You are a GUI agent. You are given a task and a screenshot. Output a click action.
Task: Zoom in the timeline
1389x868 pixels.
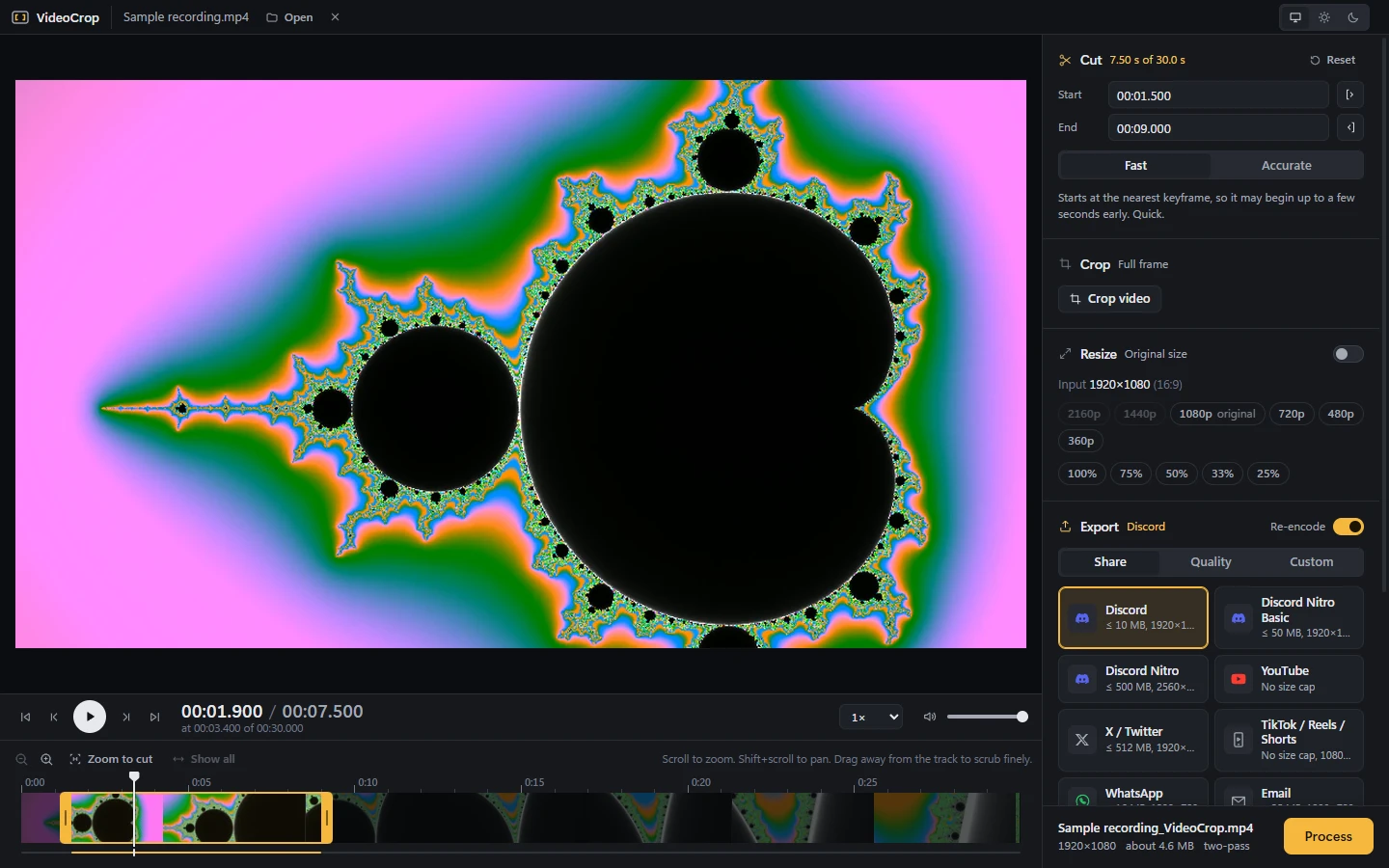coord(46,759)
